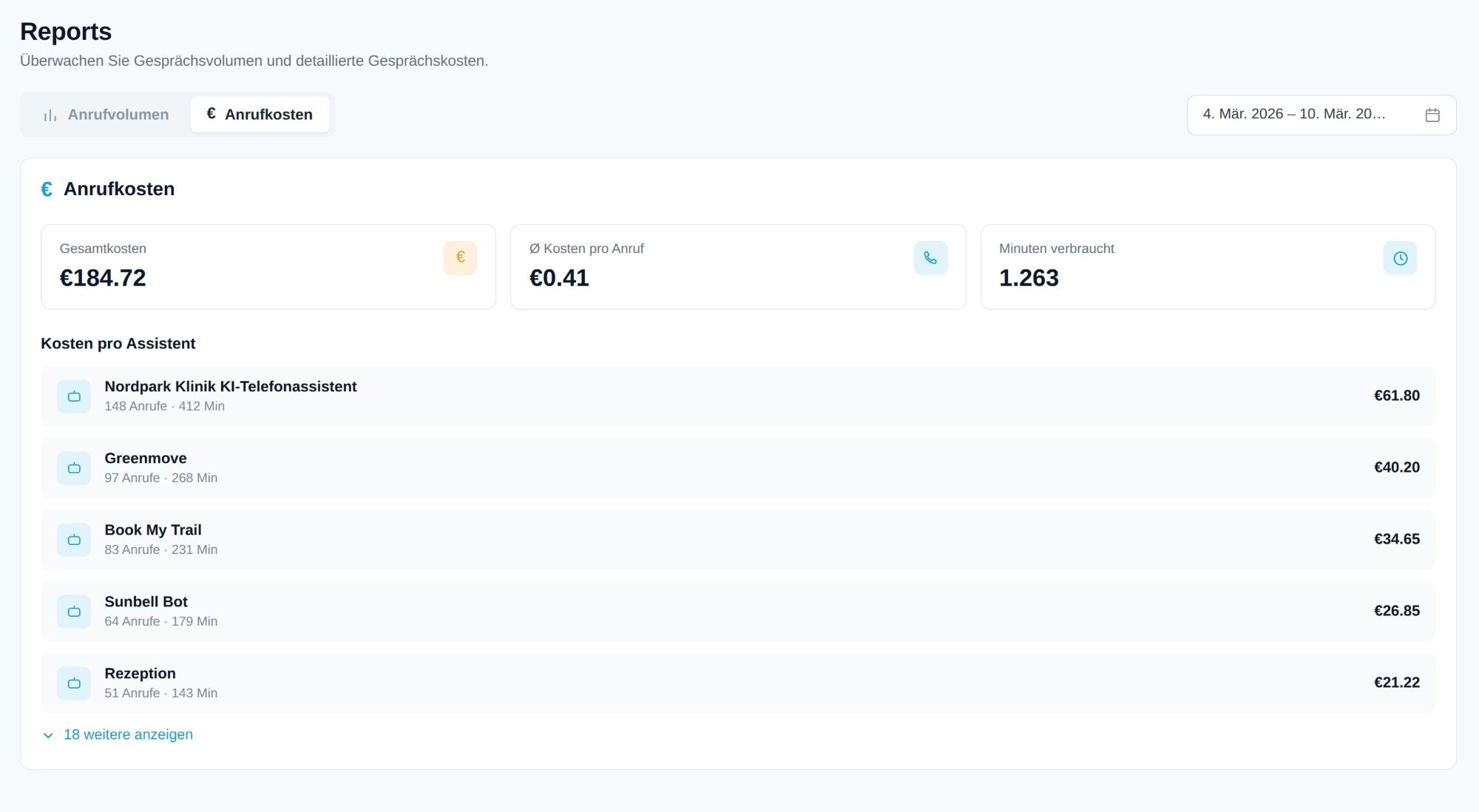Click the €40.20 cost amount
Image resolution: width=1479 pixels, height=812 pixels.
[1397, 467]
